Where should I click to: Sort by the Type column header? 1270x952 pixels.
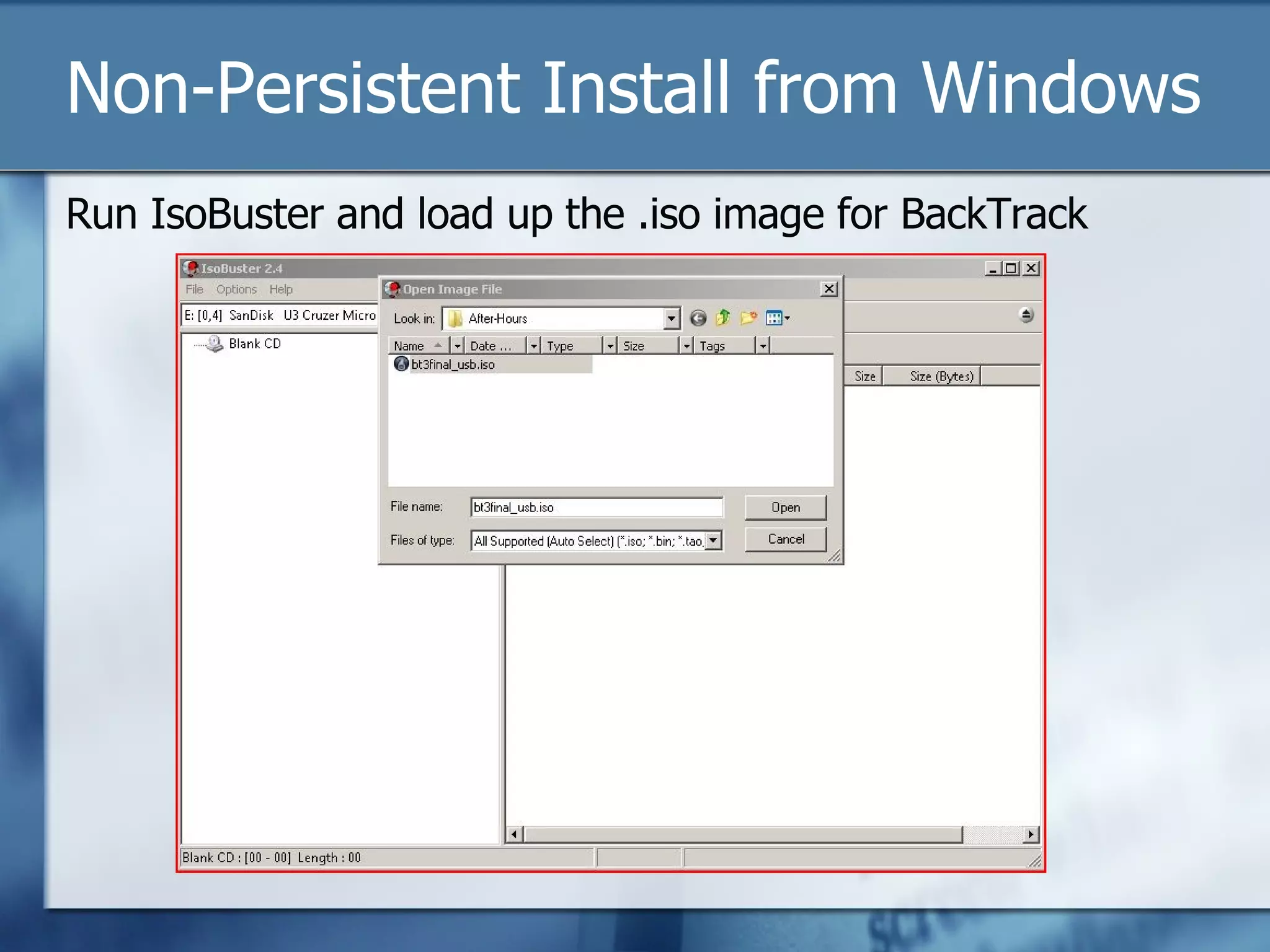click(572, 346)
